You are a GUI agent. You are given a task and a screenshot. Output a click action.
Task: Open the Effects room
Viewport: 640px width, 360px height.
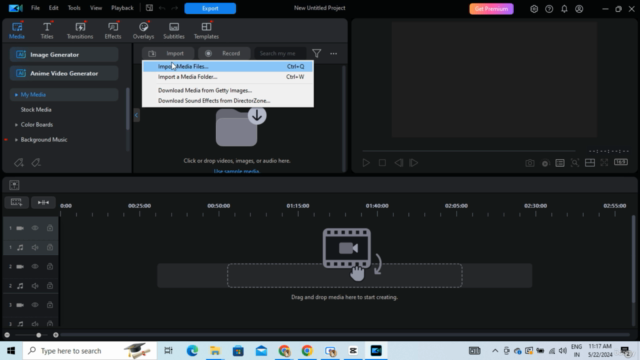click(x=113, y=31)
